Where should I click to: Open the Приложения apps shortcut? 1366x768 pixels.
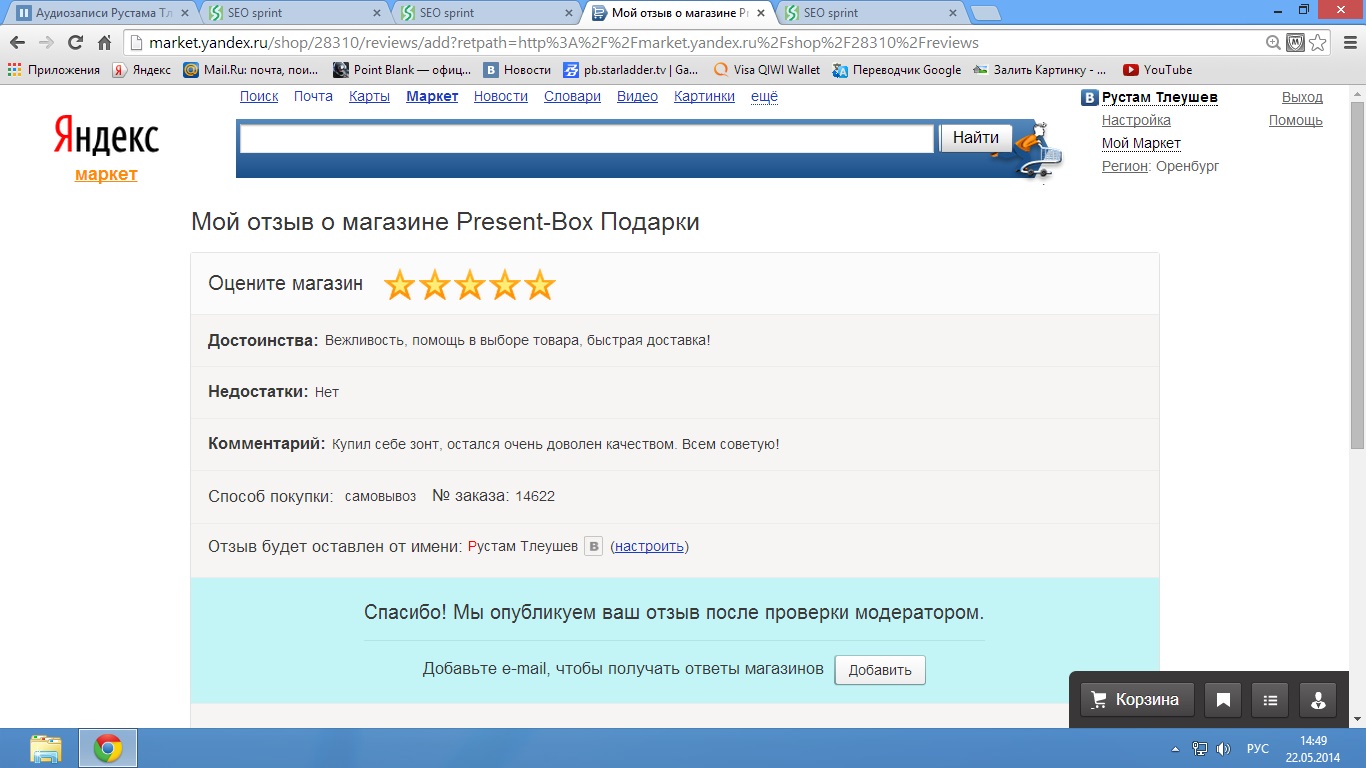pos(54,70)
